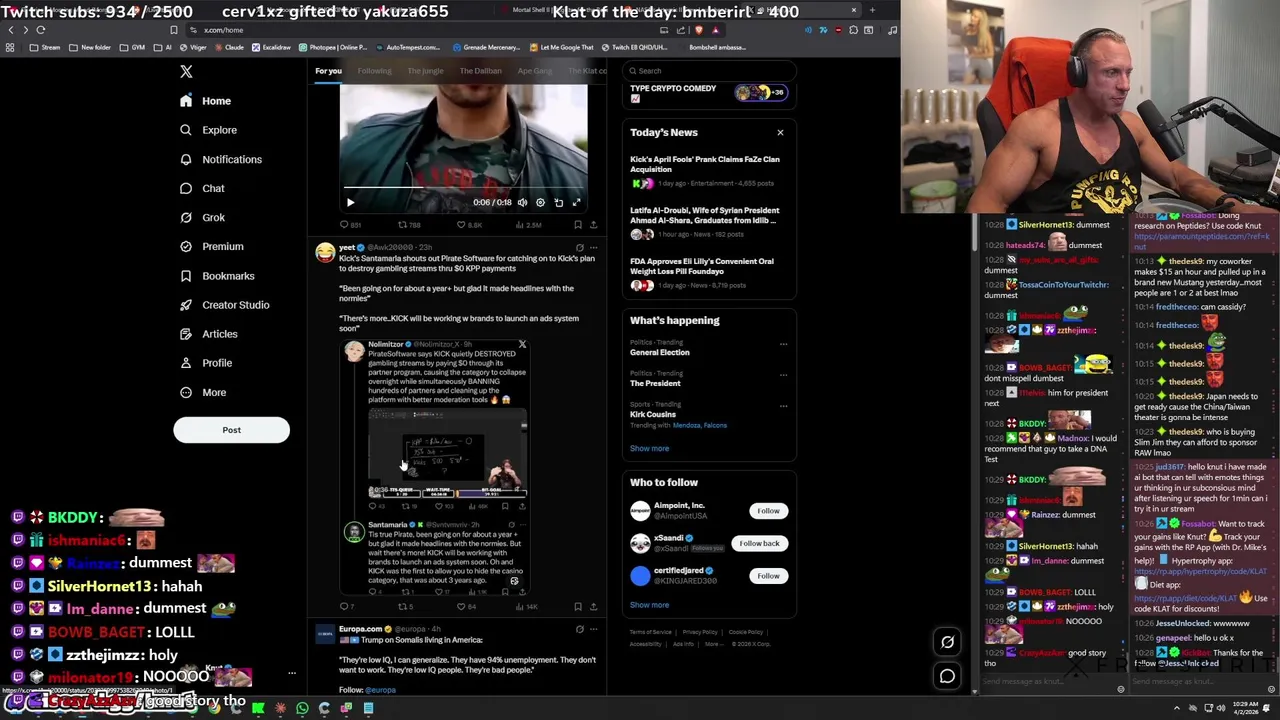Open the GYM bookmarks folder
The image size is (1280, 720).
pyautogui.click(x=133, y=47)
